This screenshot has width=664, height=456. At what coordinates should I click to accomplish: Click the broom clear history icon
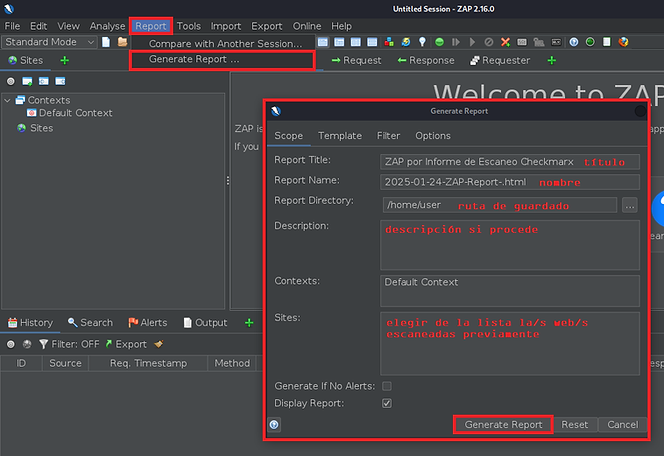pyautogui.click(x=159, y=344)
